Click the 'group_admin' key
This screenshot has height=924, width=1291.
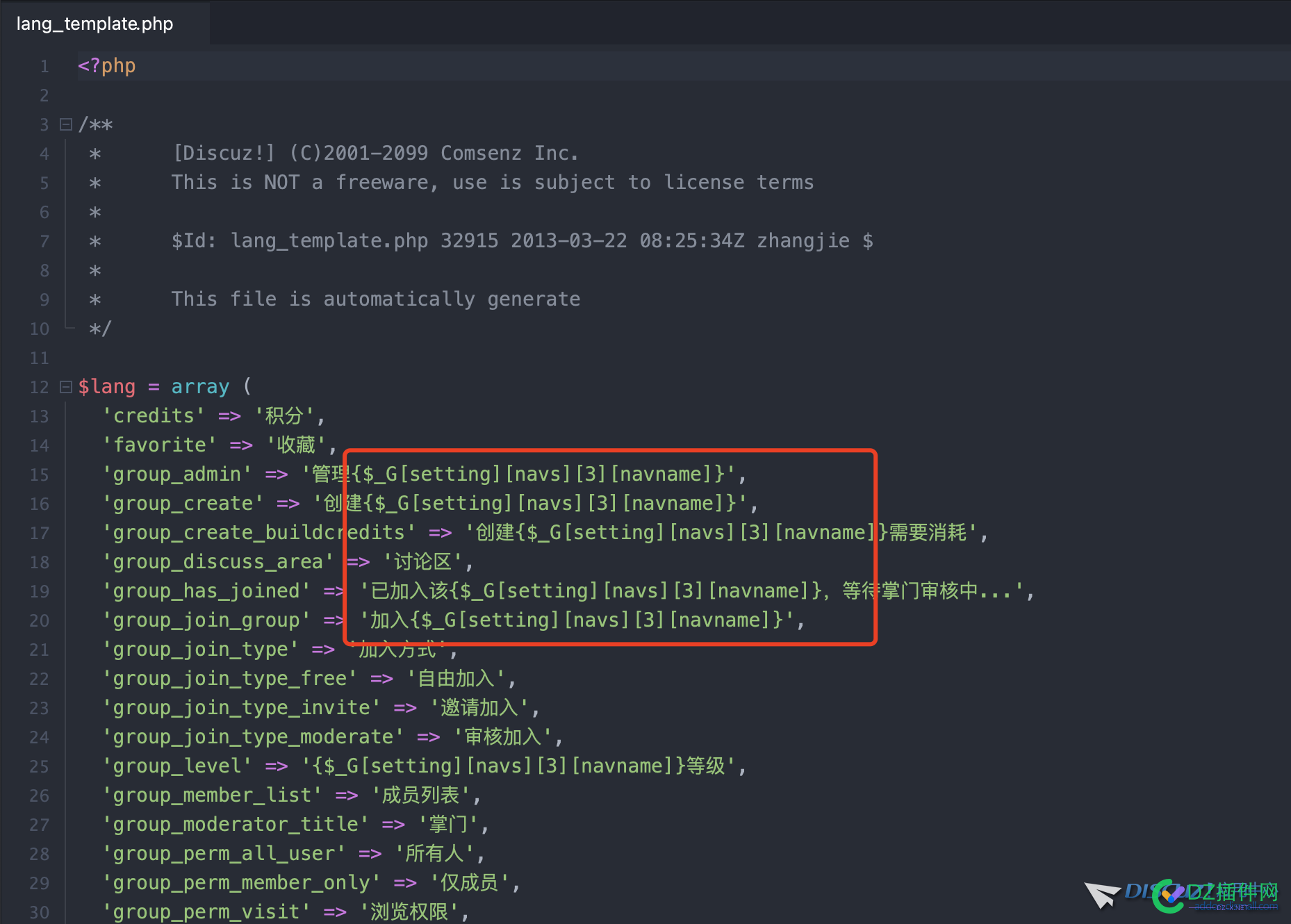click(177, 474)
